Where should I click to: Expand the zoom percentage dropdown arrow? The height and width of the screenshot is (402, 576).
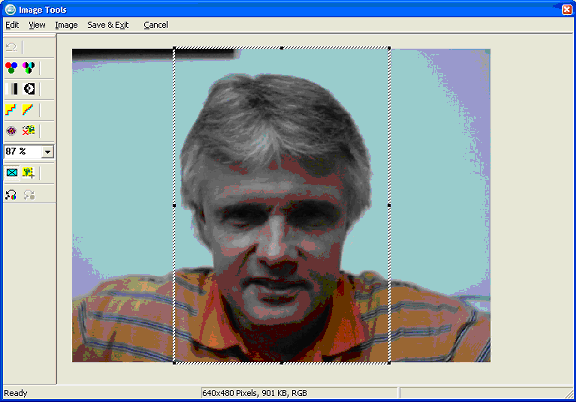tap(47, 152)
